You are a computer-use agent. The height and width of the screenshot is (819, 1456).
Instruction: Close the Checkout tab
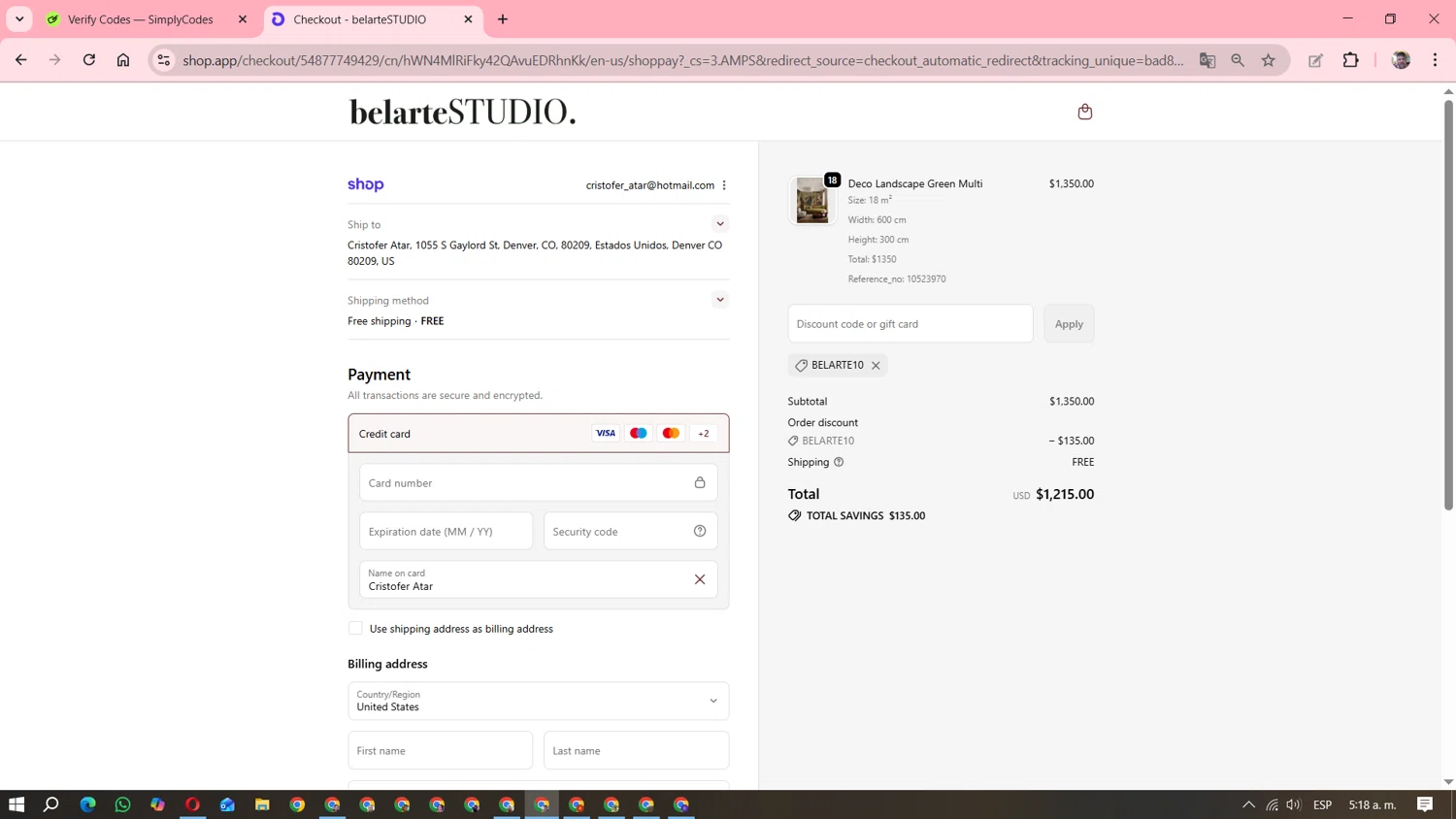468,19
